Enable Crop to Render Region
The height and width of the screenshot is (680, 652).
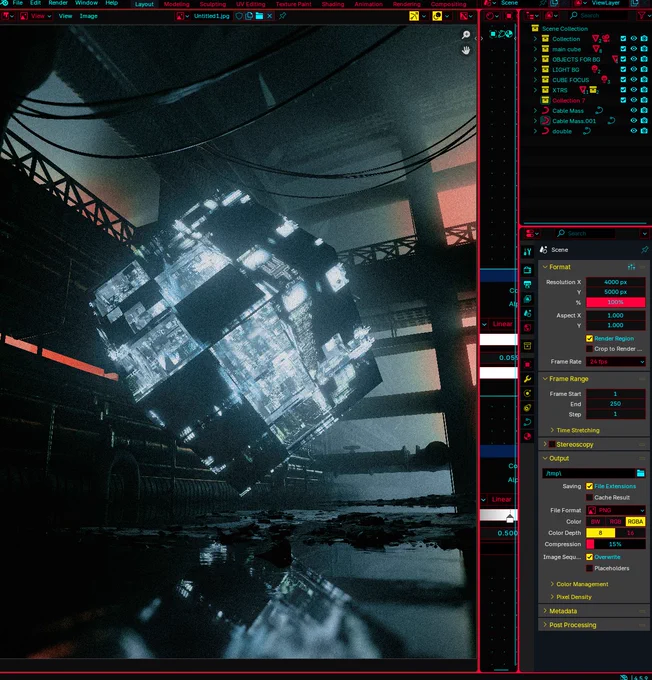(x=589, y=349)
